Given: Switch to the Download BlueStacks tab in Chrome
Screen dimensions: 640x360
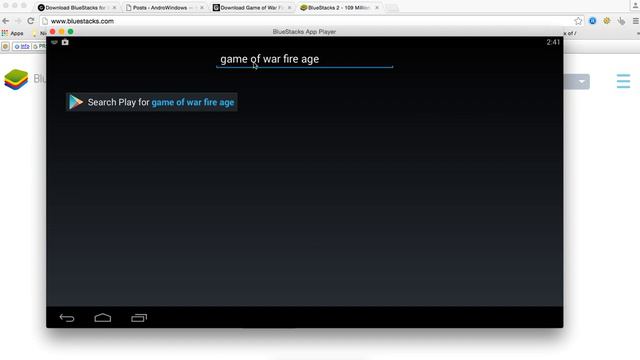Looking at the screenshot, I should coord(76,7).
